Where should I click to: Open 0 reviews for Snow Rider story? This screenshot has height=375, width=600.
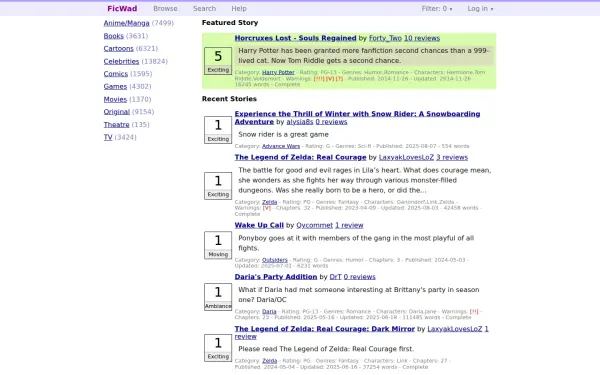tap(331, 122)
